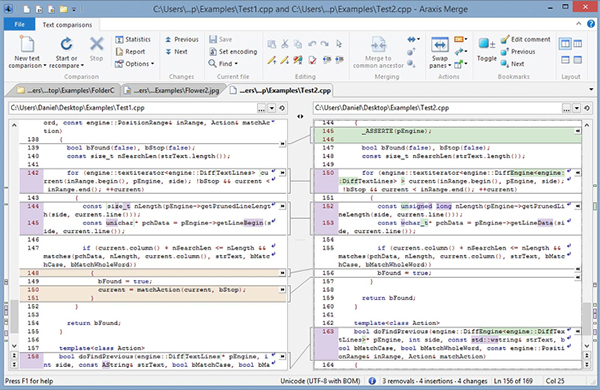Expand the tab list dropdown arrow
The height and width of the screenshot is (390, 600).
coord(591,90)
